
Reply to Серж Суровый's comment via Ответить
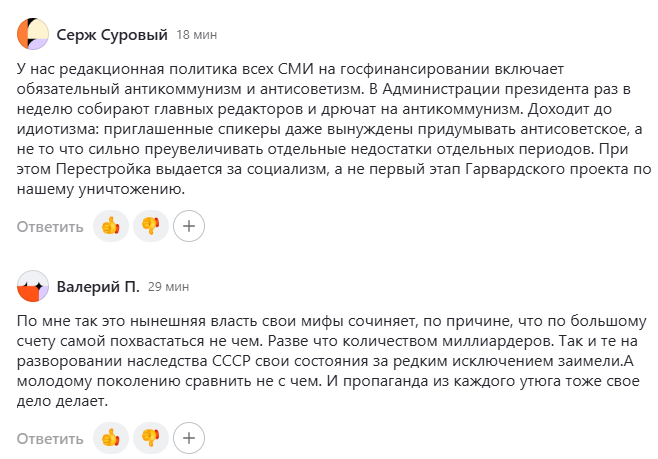coord(50,227)
